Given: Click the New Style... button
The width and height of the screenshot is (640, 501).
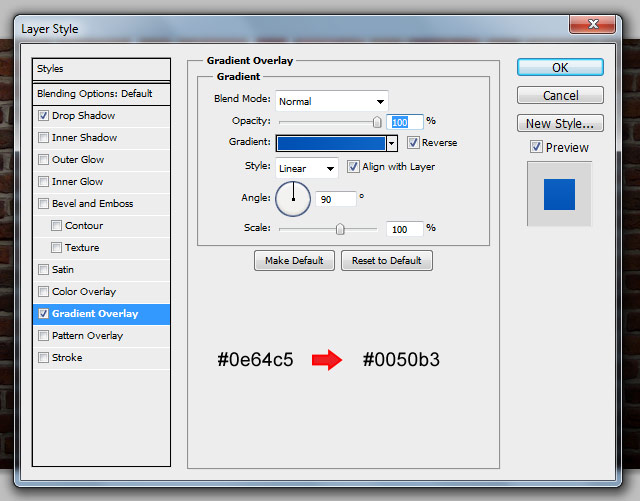Looking at the screenshot, I should (560, 123).
